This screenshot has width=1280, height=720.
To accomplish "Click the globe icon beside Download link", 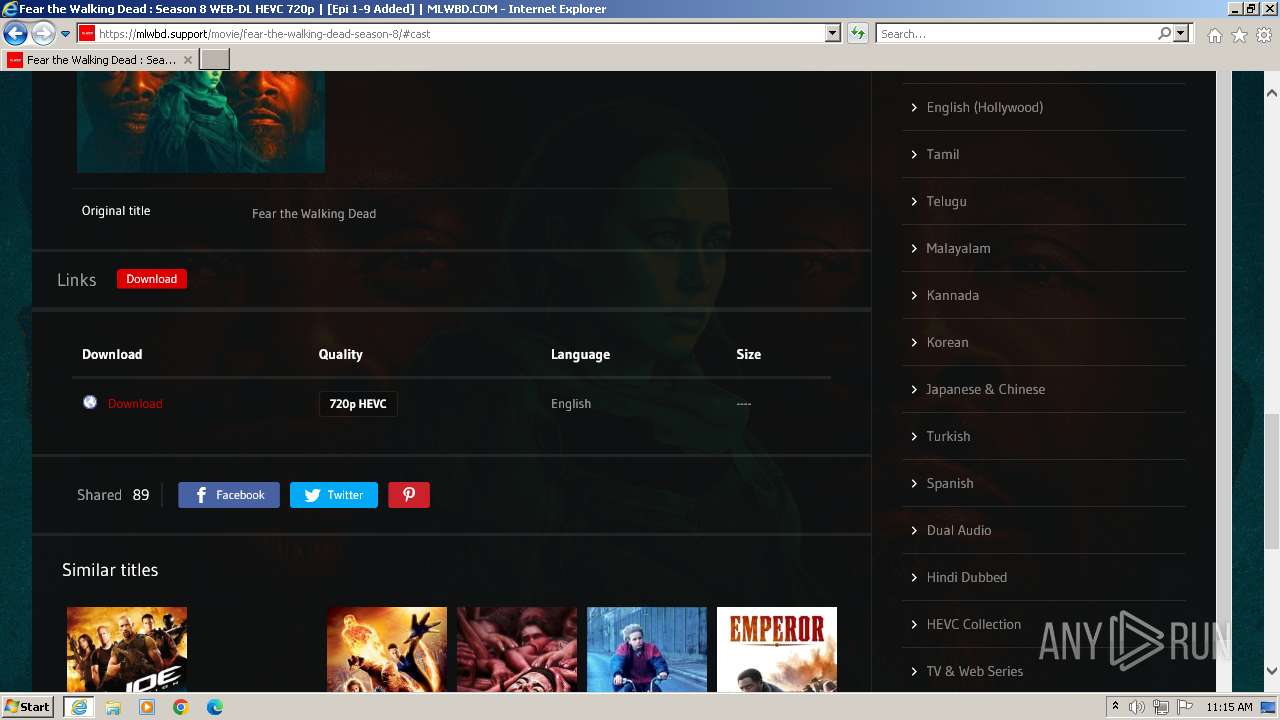I will [x=90, y=402].
